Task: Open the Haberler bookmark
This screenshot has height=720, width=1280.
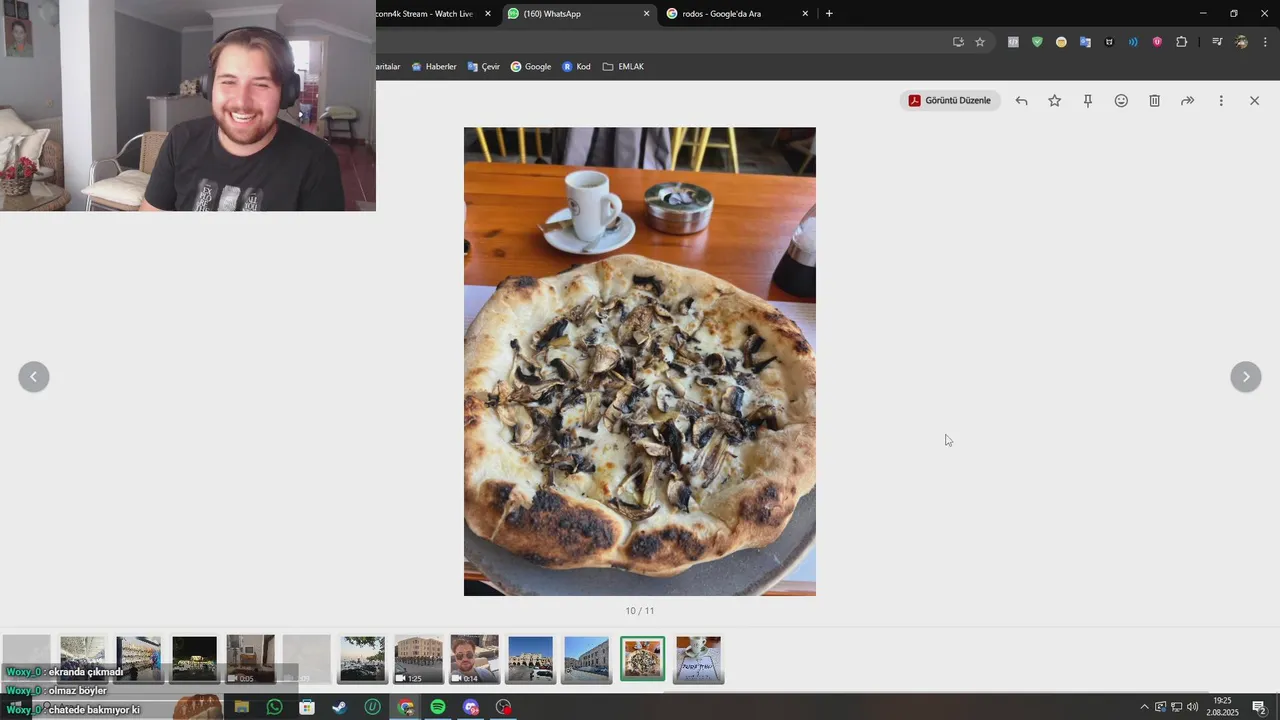Action: [x=434, y=67]
